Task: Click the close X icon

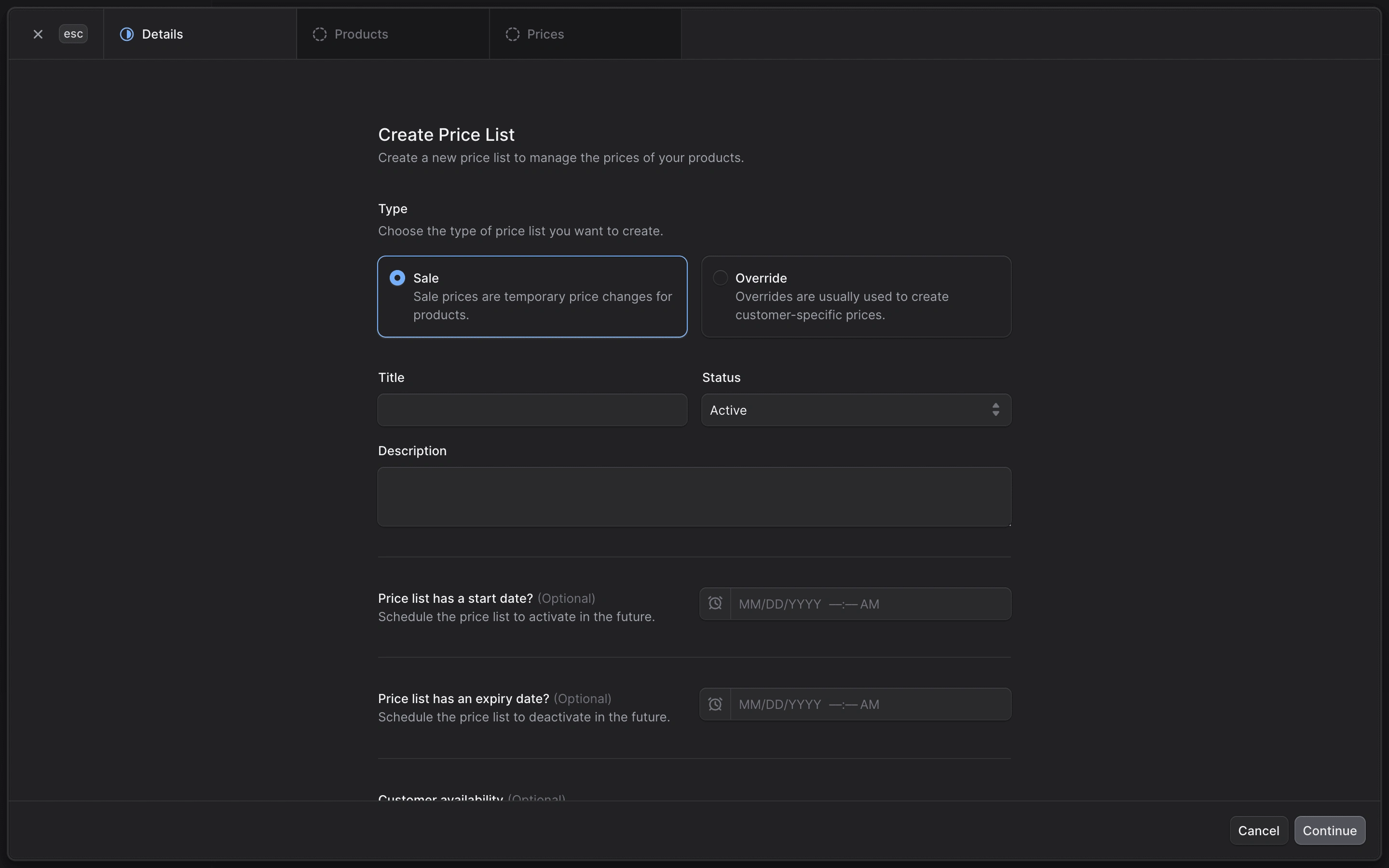Action: click(x=37, y=33)
